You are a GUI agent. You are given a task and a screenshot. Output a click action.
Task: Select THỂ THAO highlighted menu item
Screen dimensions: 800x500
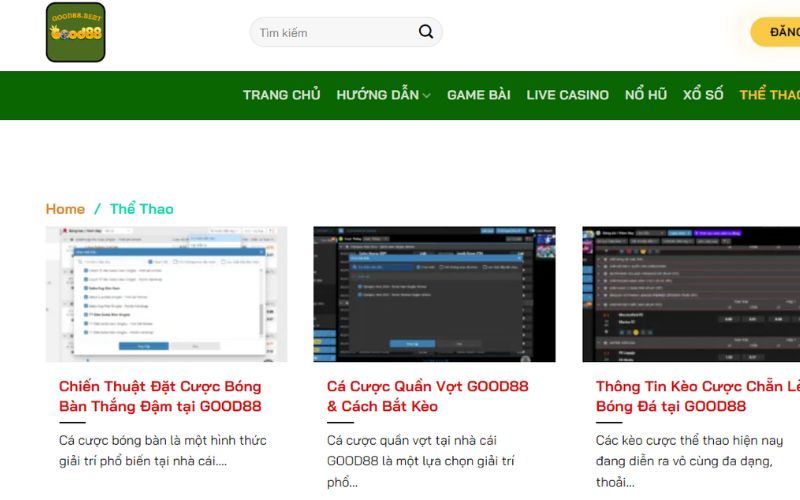tap(770, 95)
